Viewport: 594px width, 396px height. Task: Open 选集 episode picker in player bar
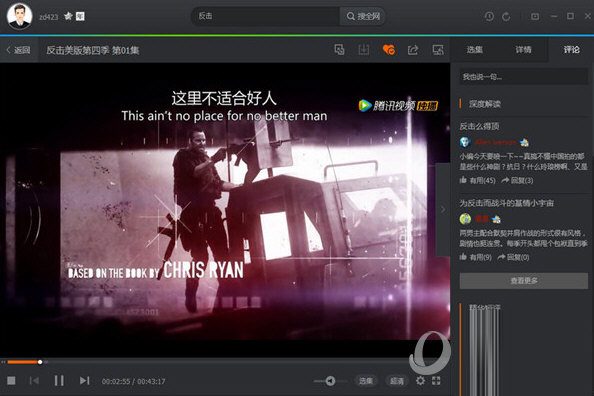366,381
